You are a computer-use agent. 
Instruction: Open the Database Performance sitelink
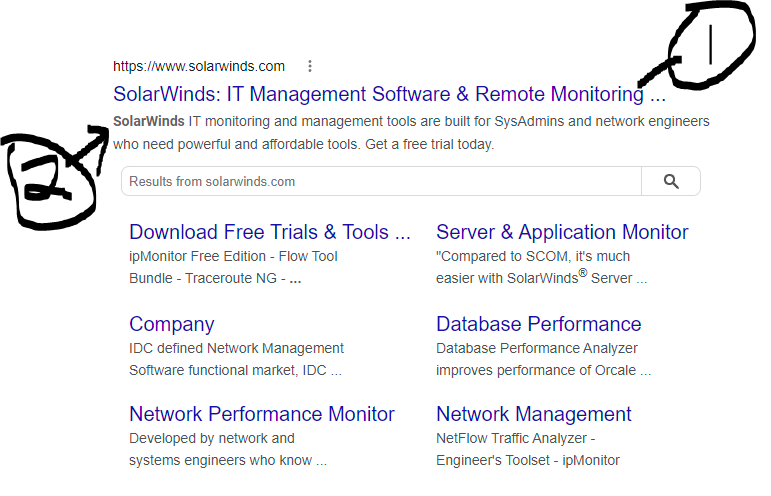(x=538, y=324)
